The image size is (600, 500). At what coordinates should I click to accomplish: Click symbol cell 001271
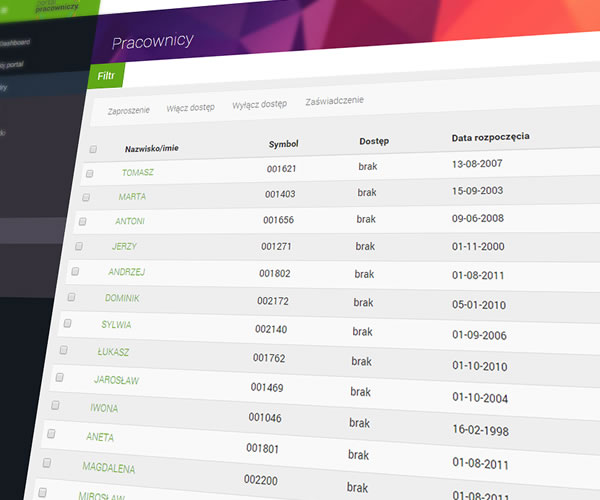tap(276, 246)
